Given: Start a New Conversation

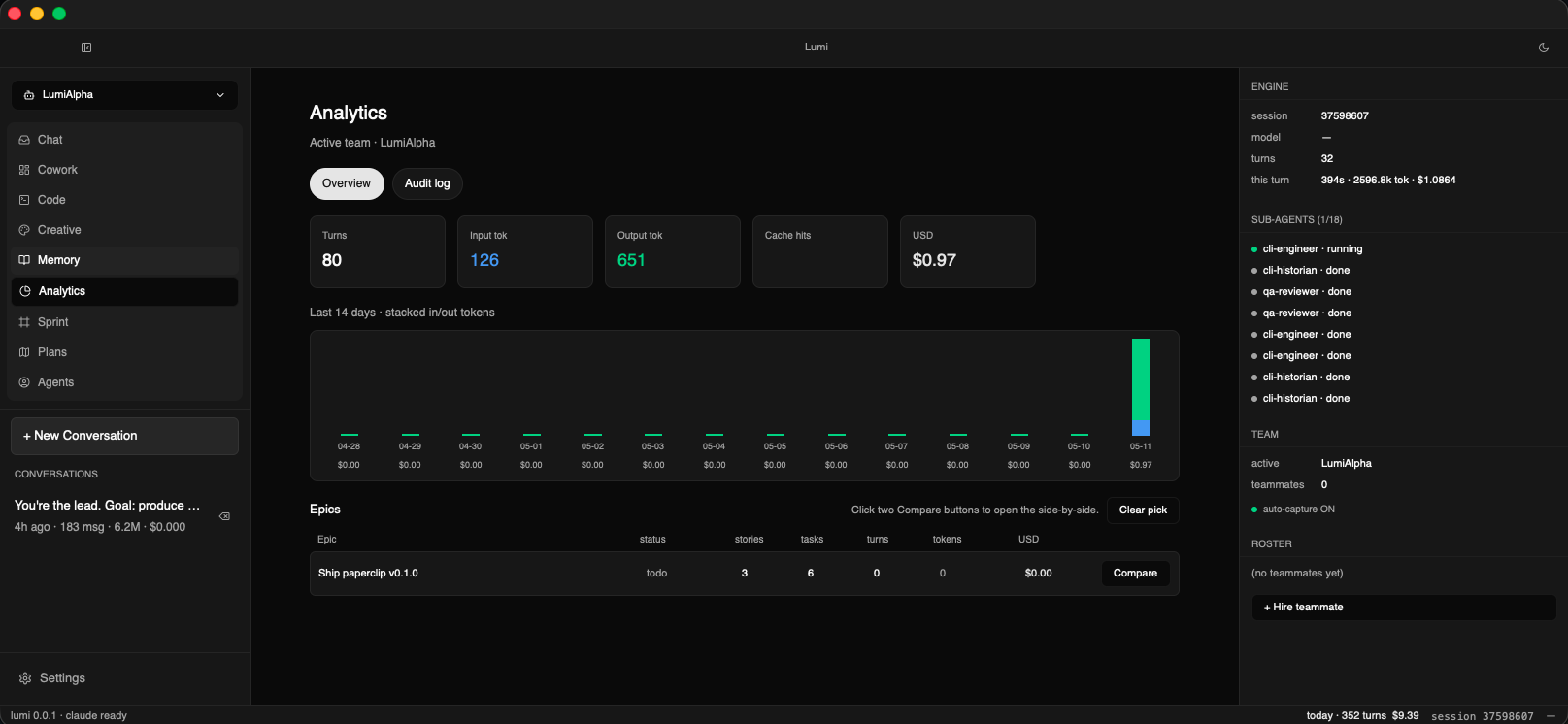Looking at the screenshot, I should 124,436.
